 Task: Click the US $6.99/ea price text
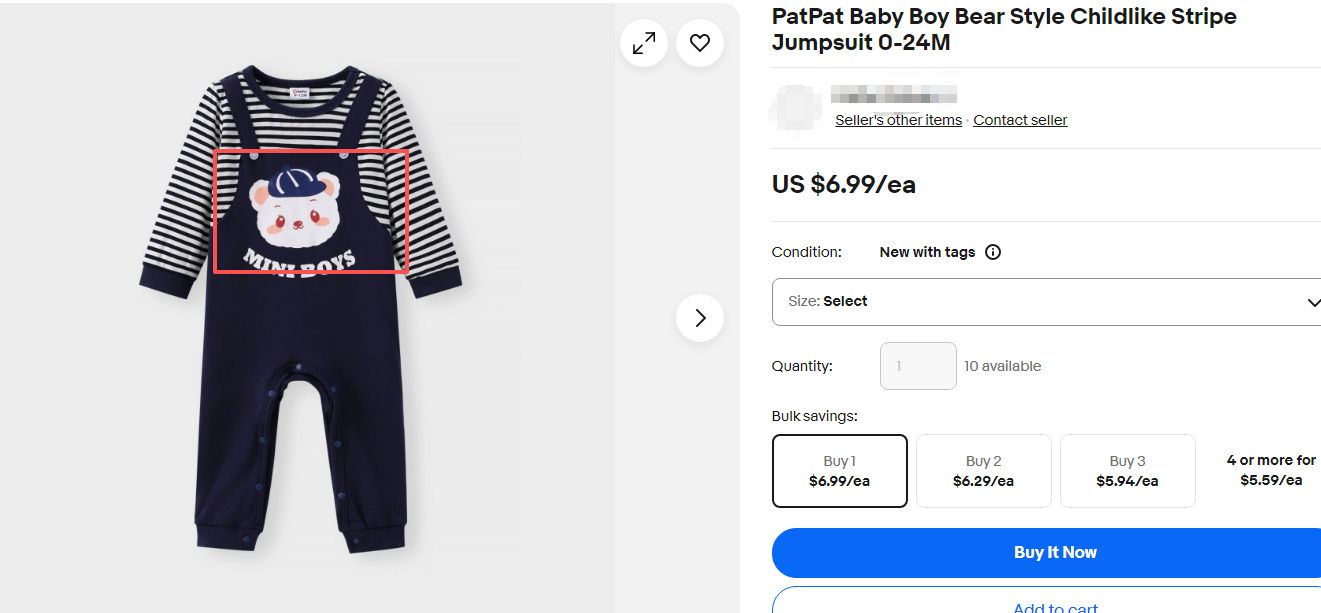(x=843, y=185)
